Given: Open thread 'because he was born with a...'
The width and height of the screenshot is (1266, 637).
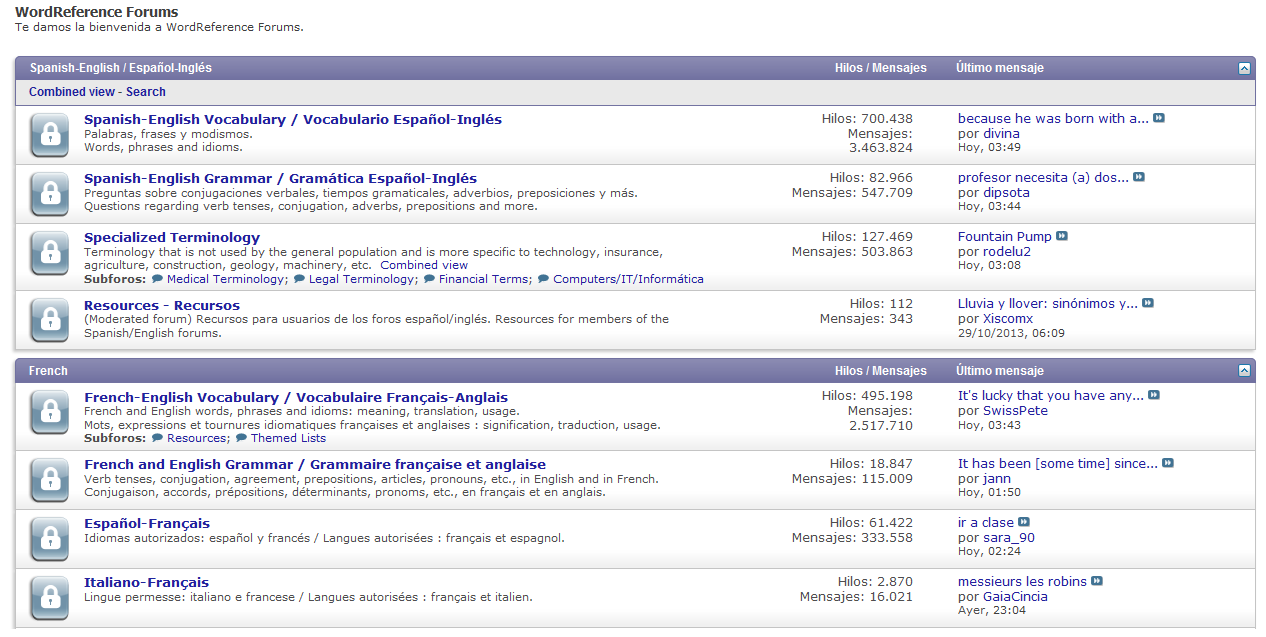Looking at the screenshot, I should (x=1054, y=119).
